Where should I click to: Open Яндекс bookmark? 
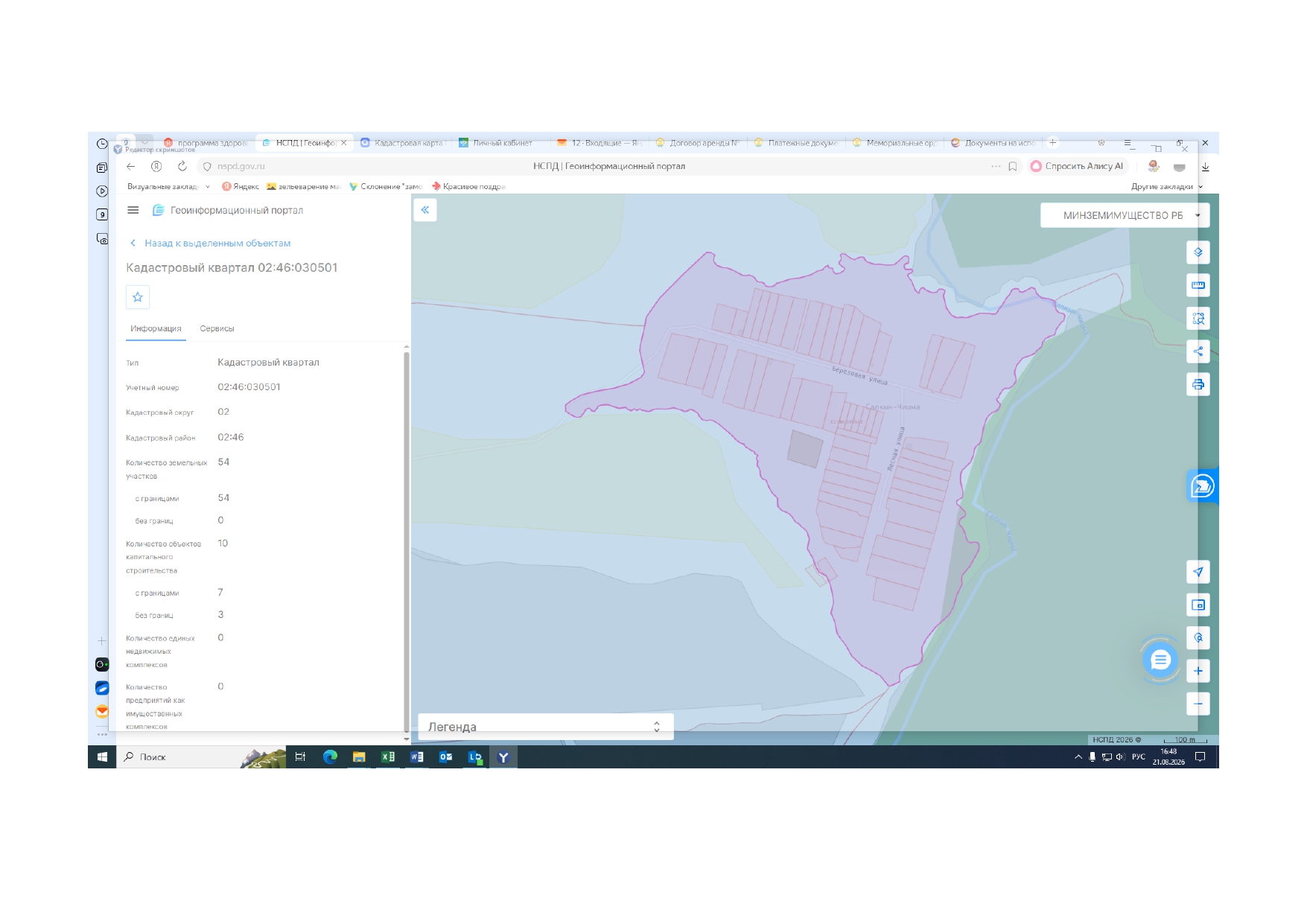tap(241, 187)
